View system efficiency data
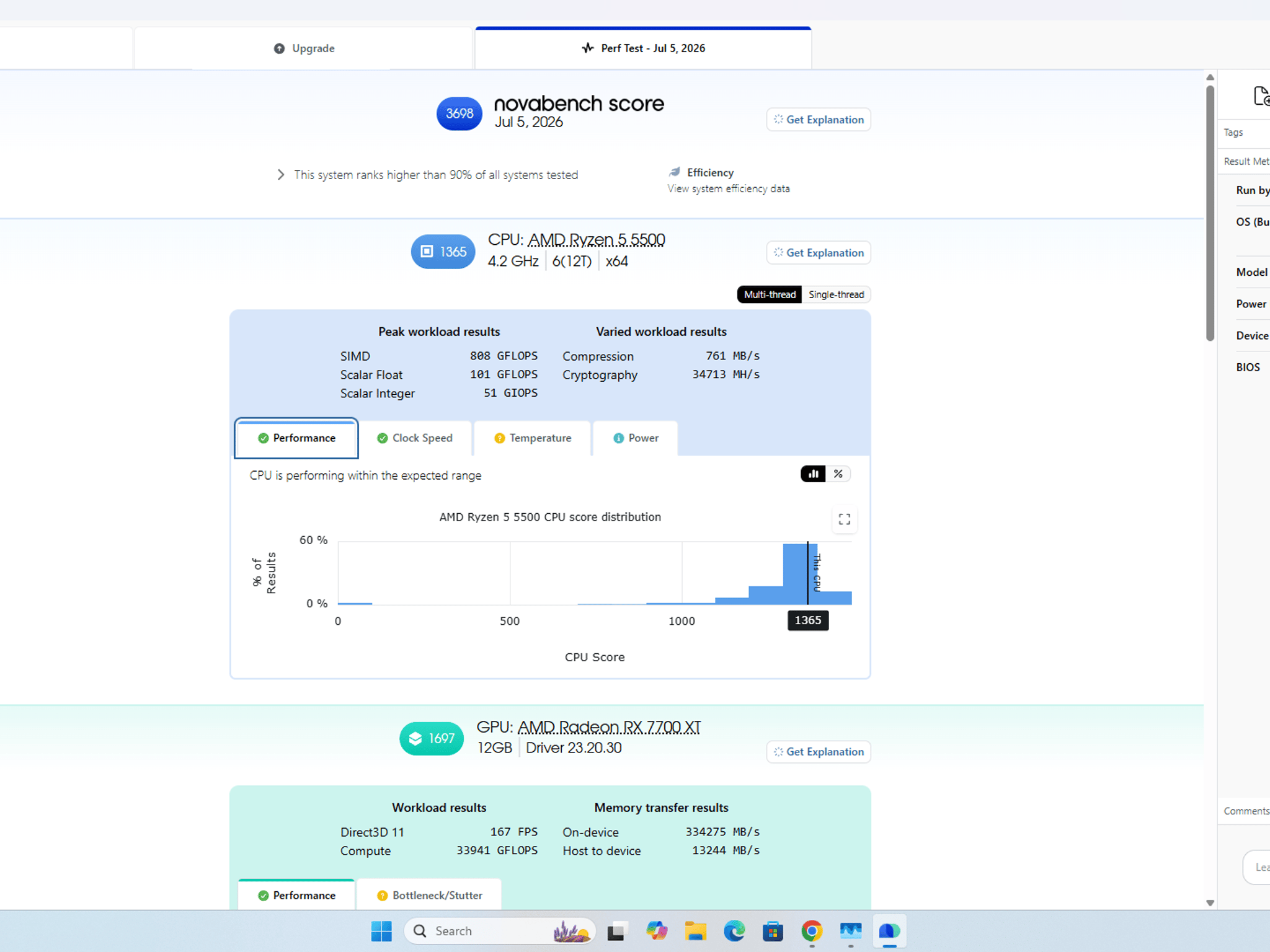Screen dimensions: 1270x952 coord(729,188)
